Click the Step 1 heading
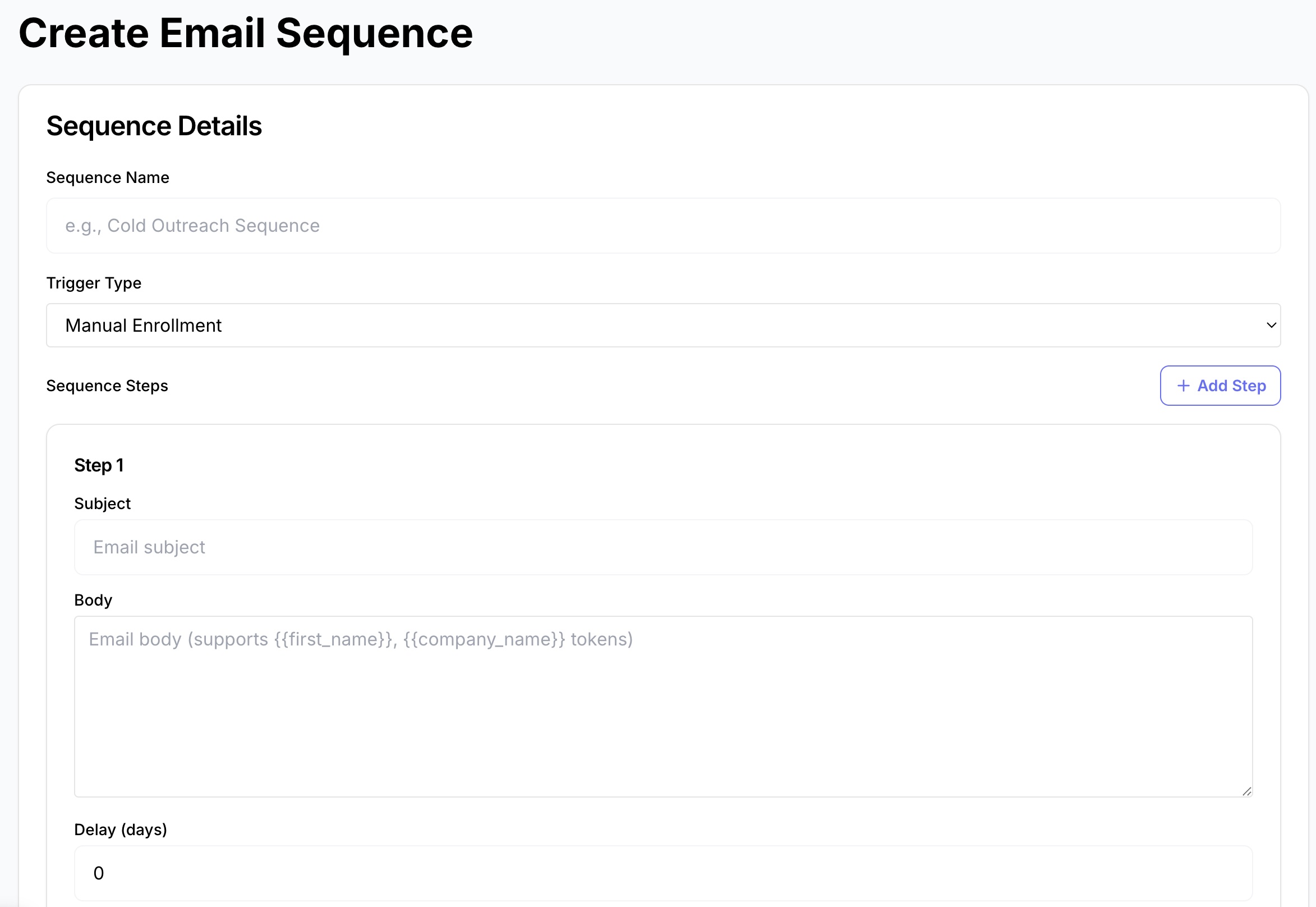1316x907 pixels. pyautogui.click(x=99, y=465)
